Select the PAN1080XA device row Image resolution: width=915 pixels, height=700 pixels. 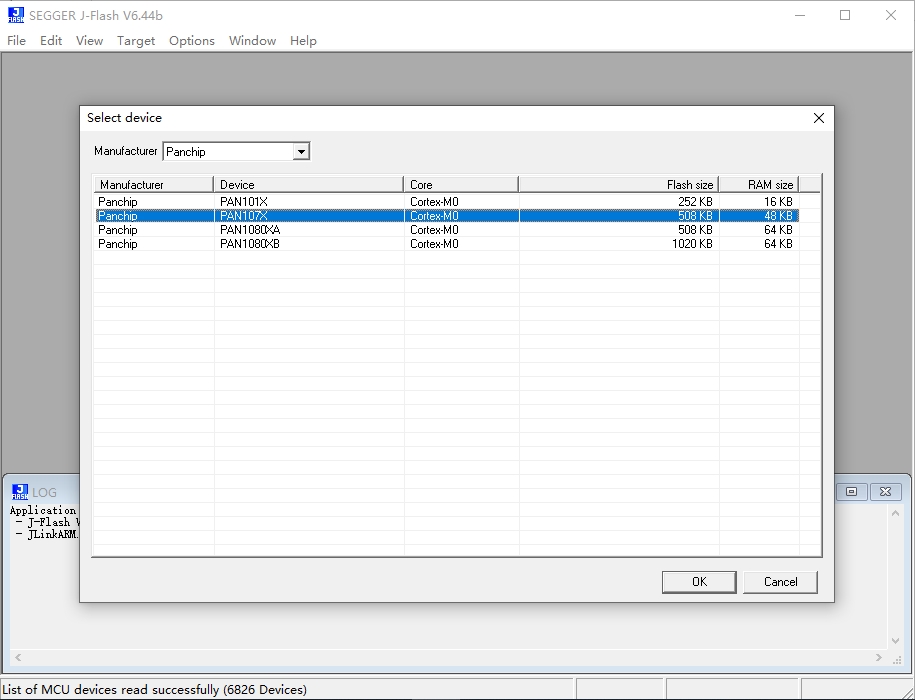click(447, 230)
